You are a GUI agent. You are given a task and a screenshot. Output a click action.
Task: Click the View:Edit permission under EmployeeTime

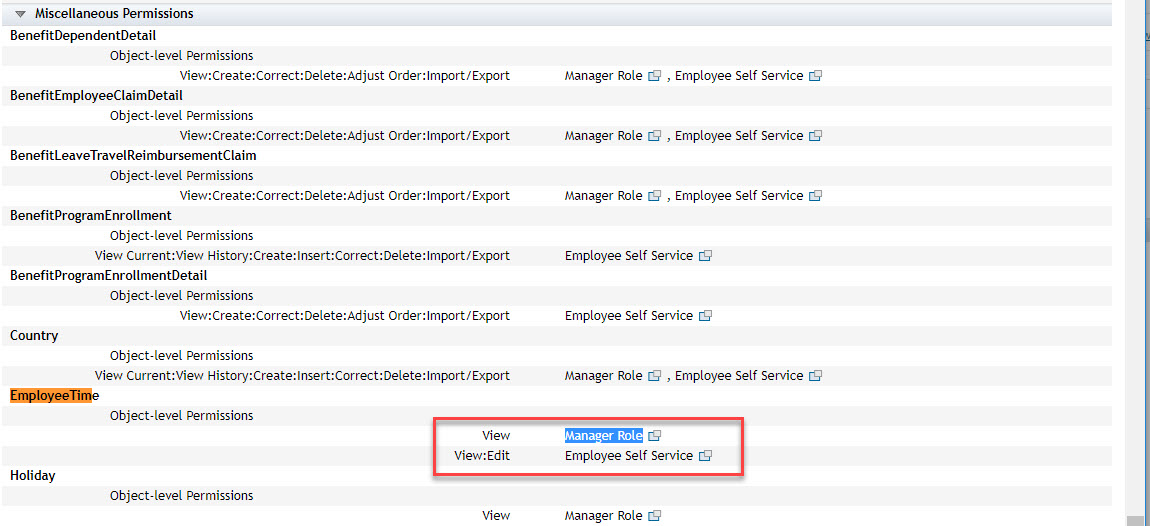[x=482, y=456]
